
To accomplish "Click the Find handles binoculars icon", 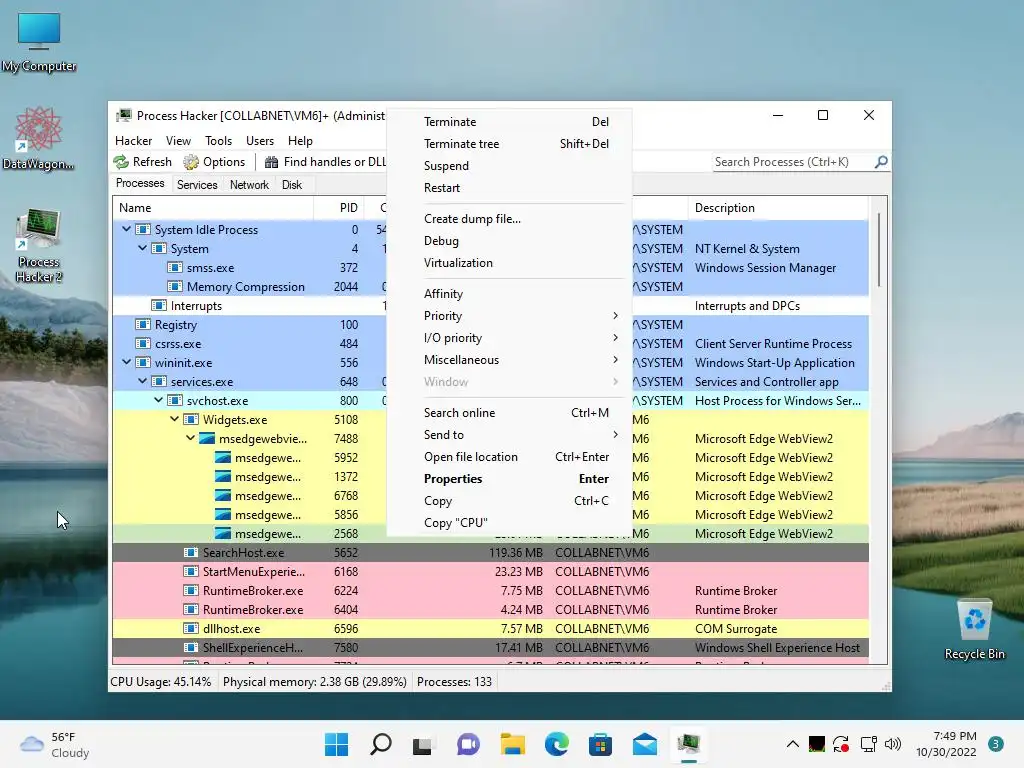I will tap(271, 162).
